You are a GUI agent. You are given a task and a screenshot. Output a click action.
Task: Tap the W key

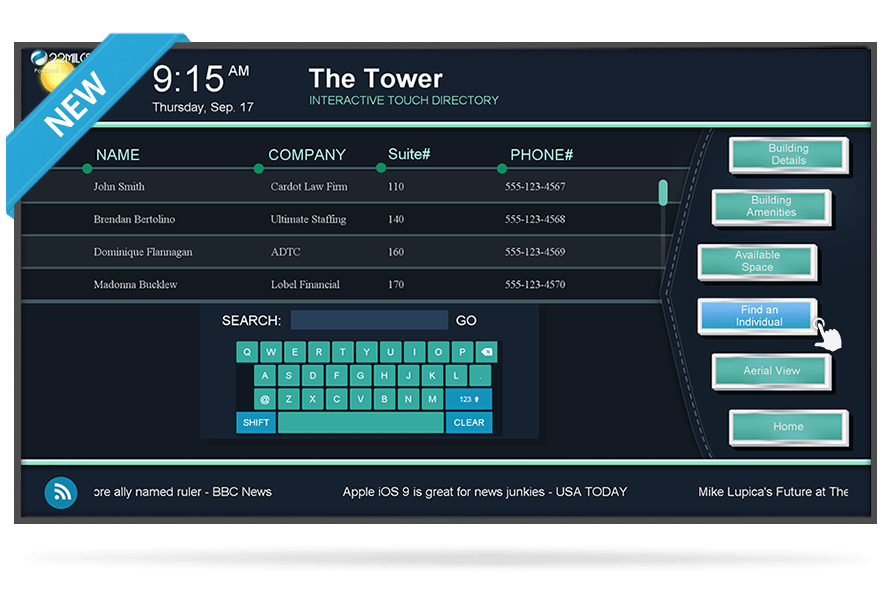[x=271, y=352]
